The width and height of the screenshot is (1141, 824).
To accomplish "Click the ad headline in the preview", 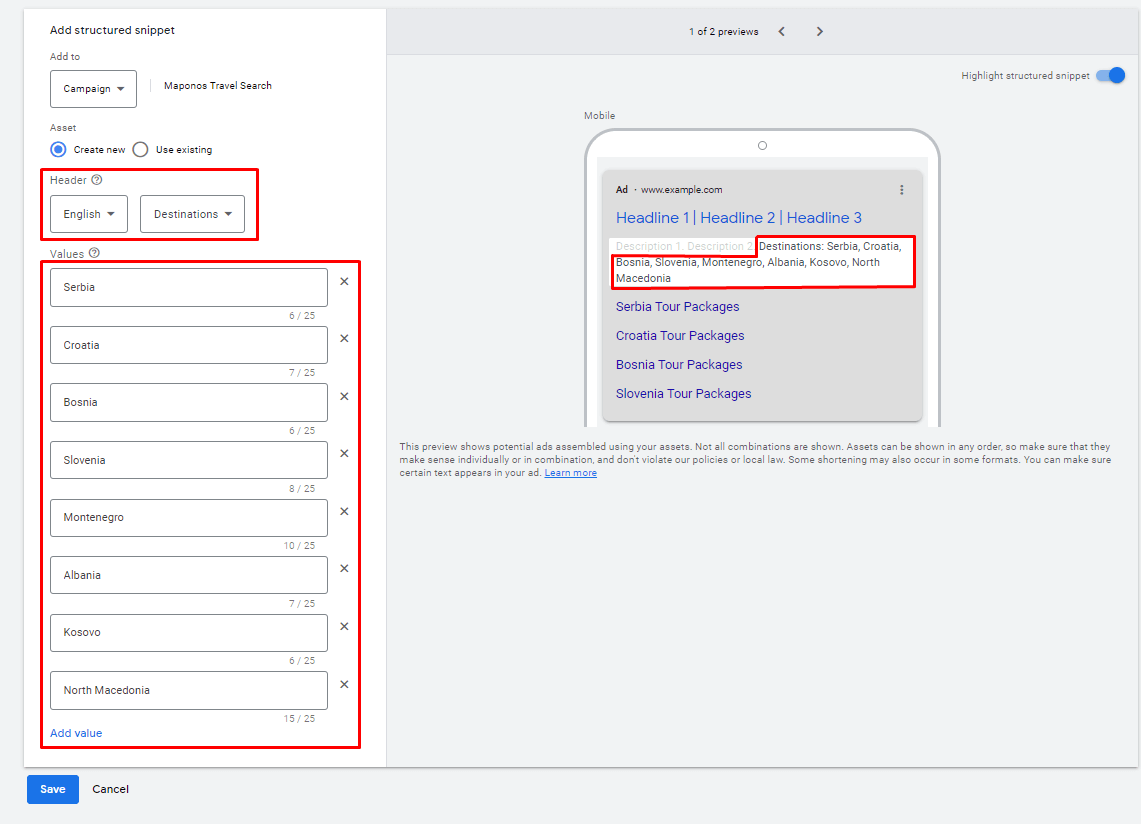I will (x=739, y=218).
